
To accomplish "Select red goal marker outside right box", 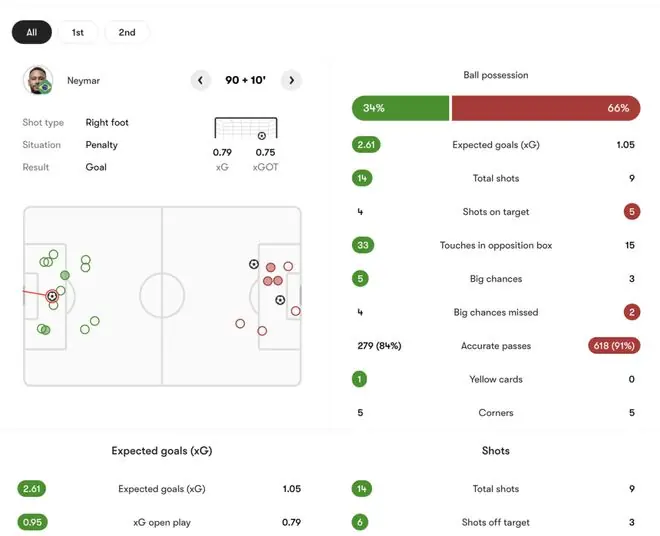I will pyautogui.click(x=254, y=264).
